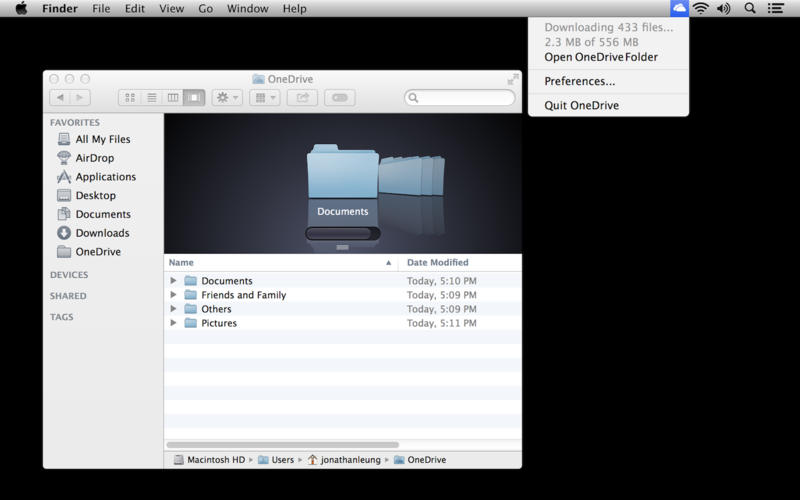The width and height of the screenshot is (800, 500).
Task: Go back with the Back arrow
Action: [x=59, y=97]
